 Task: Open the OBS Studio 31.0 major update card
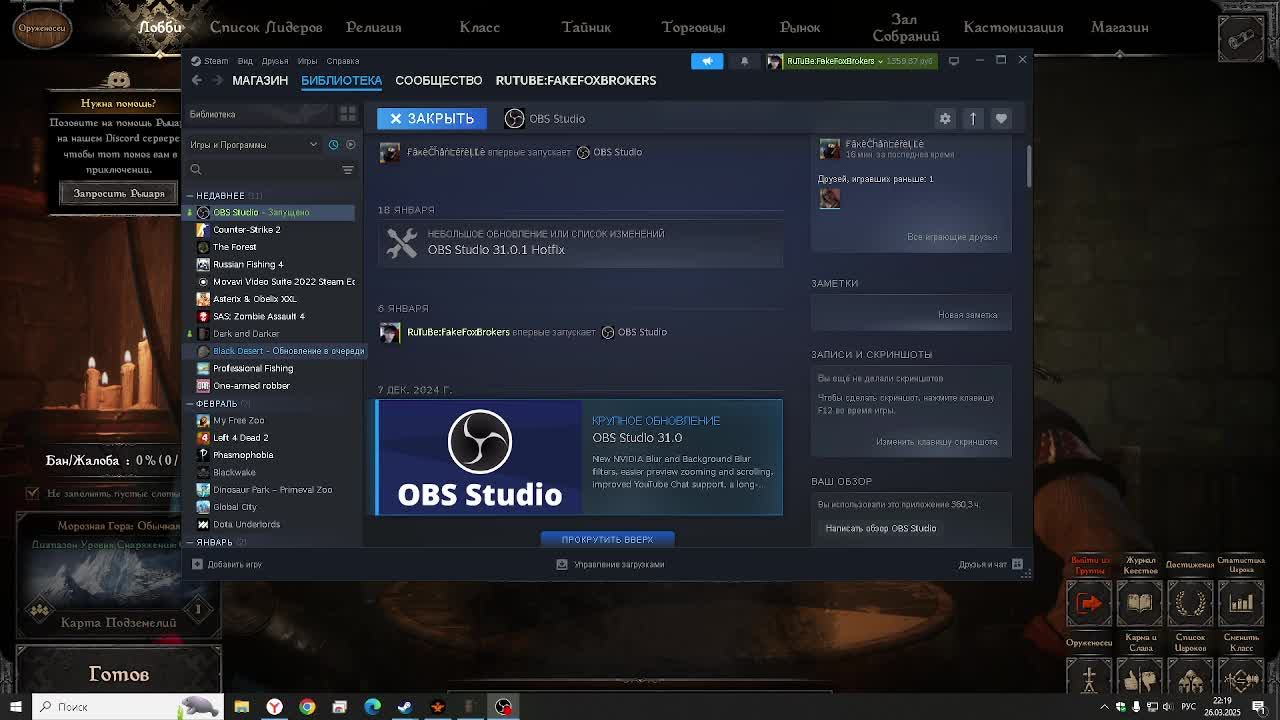pyautogui.click(x=579, y=457)
